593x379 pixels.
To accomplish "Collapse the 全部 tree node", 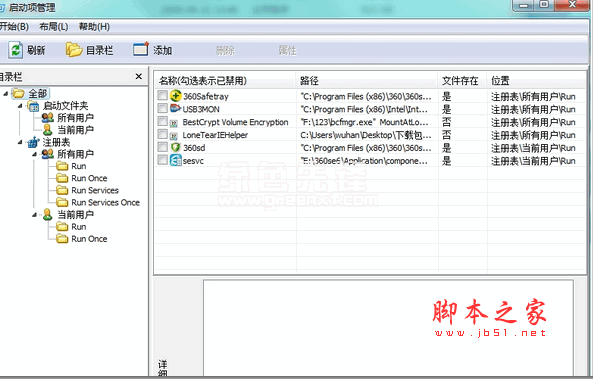I will pos(6,93).
